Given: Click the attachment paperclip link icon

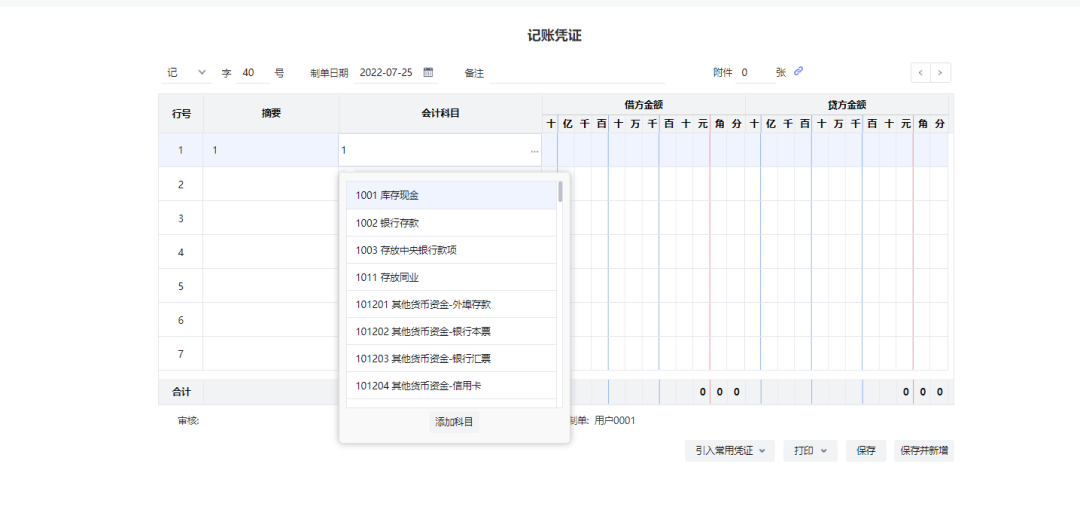Looking at the screenshot, I should [798, 72].
